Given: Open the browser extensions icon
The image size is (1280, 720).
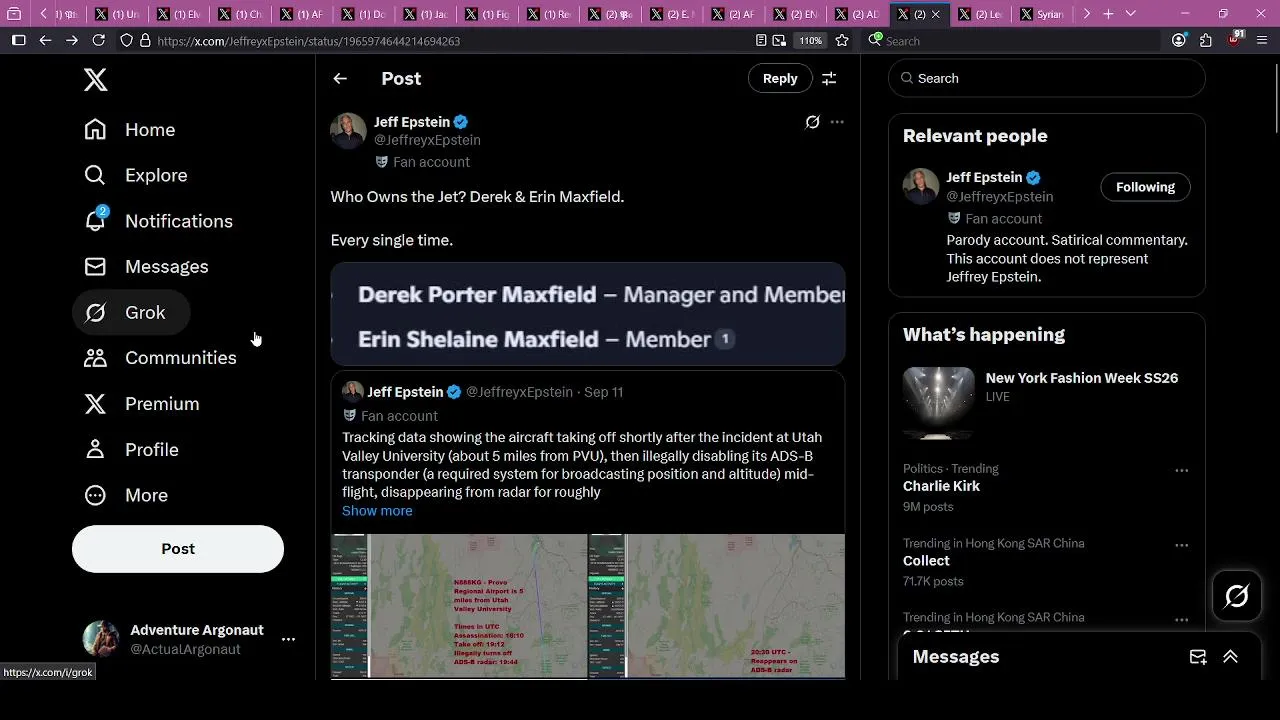Looking at the screenshot, I should click(1206, 40).
